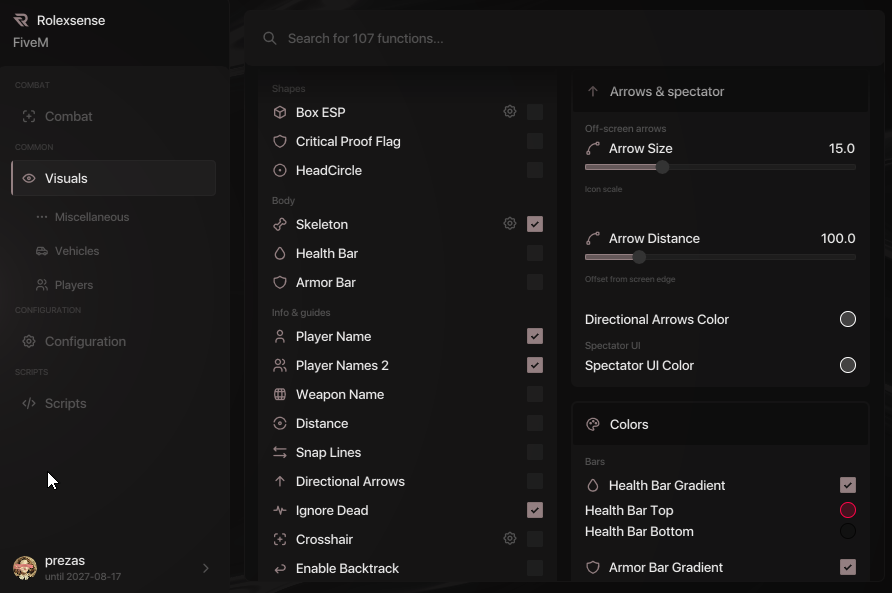Click the HeadCircle row icon
The width and height of the screenshot is (892, 593).
coord(280,170)
